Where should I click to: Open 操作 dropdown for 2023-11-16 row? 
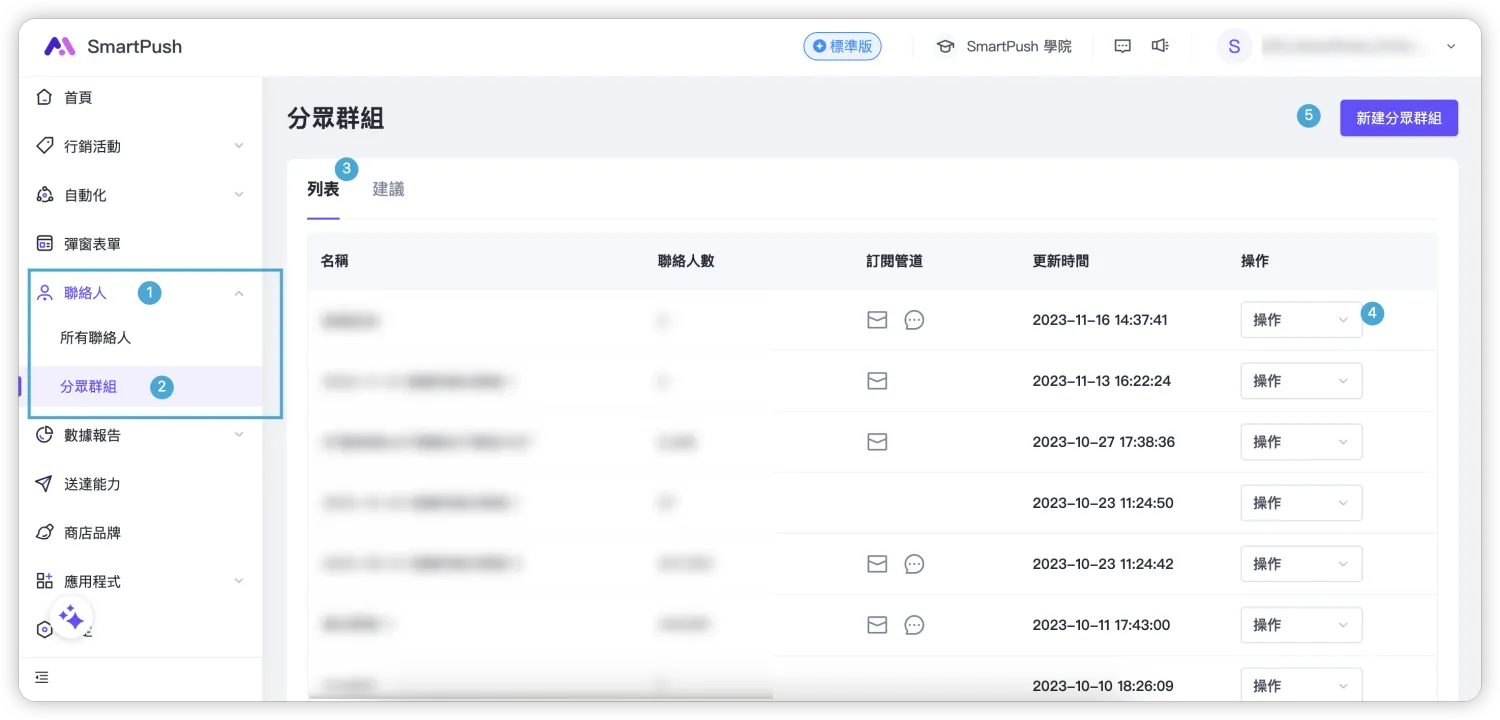click(1300, 320)
